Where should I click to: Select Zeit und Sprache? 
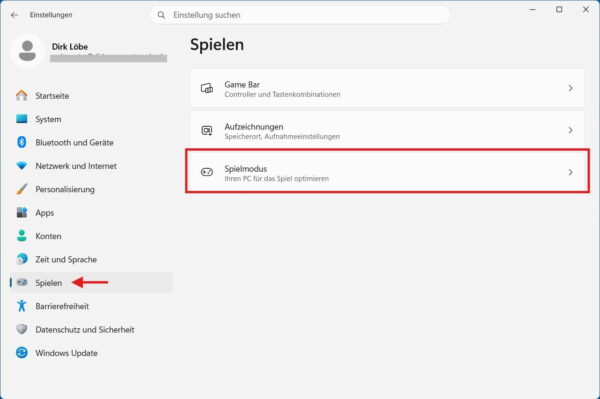91,259
